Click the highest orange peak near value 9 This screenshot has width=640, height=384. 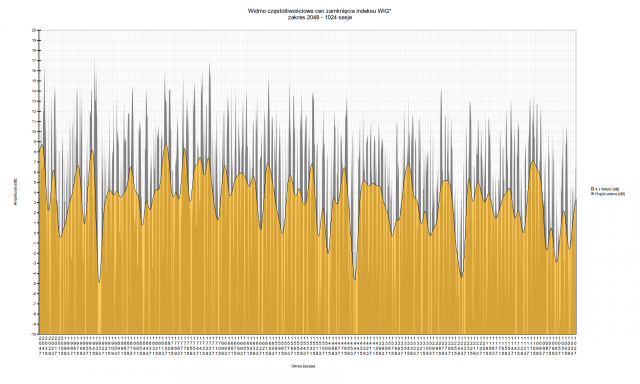tap(166, 144)
